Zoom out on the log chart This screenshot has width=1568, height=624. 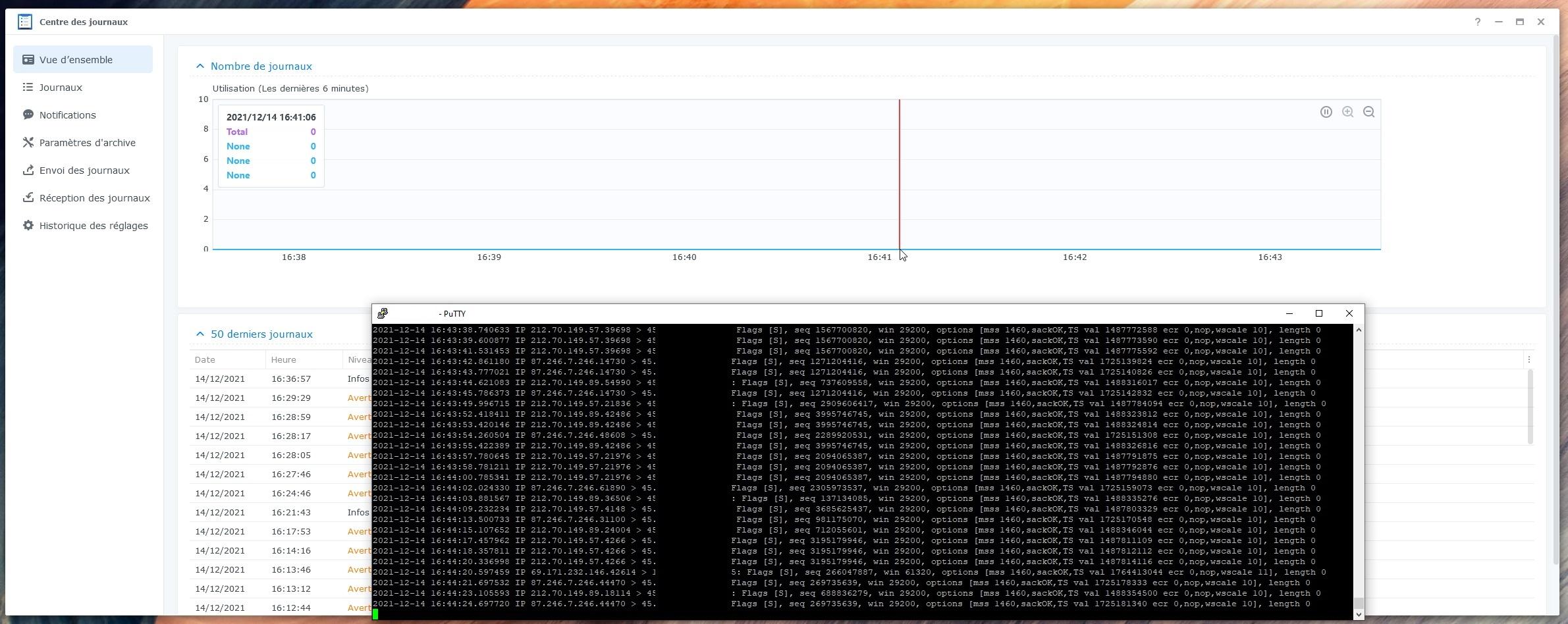point(1368,112)
